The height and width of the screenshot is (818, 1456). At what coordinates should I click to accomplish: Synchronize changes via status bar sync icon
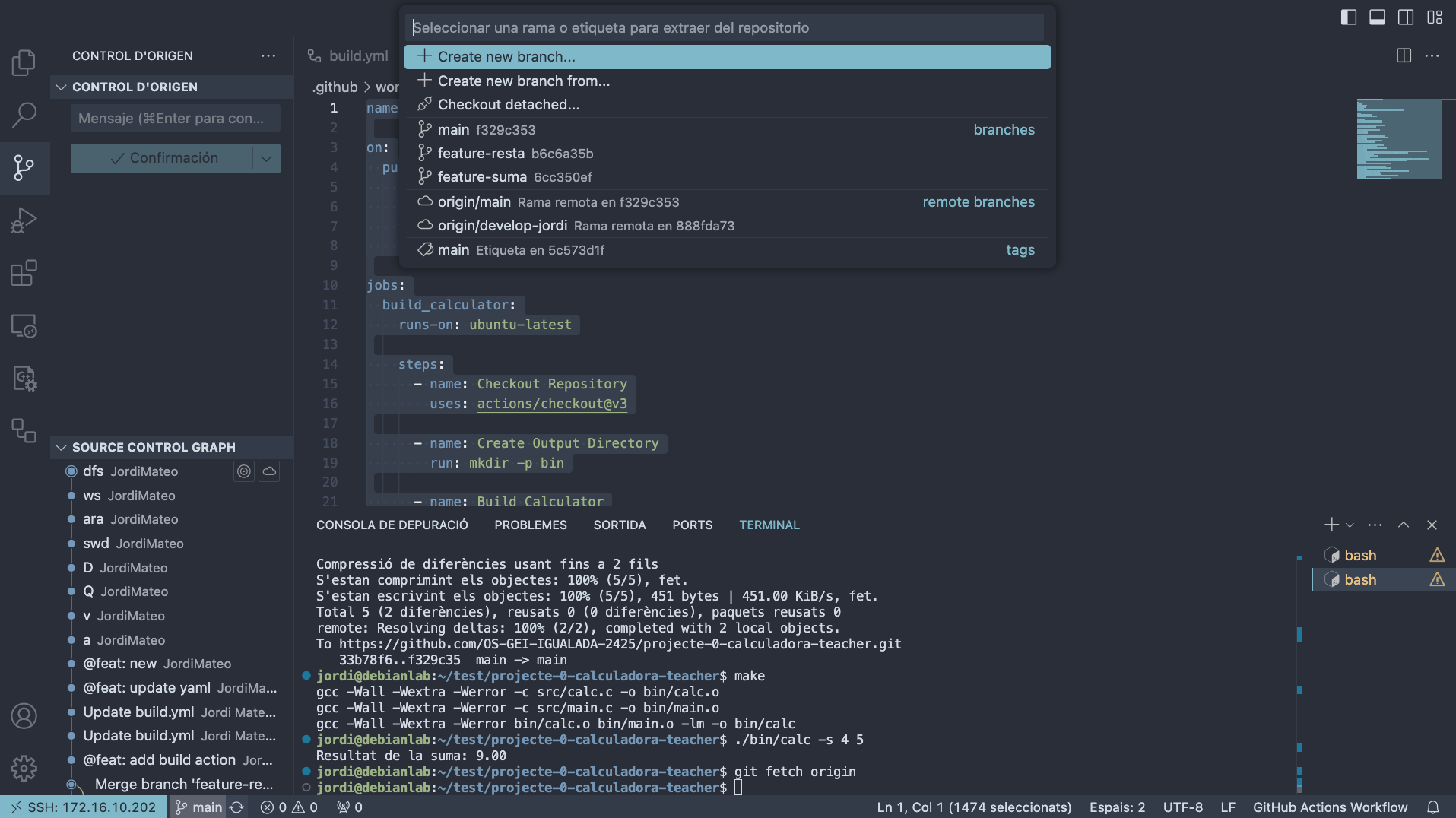237,807
